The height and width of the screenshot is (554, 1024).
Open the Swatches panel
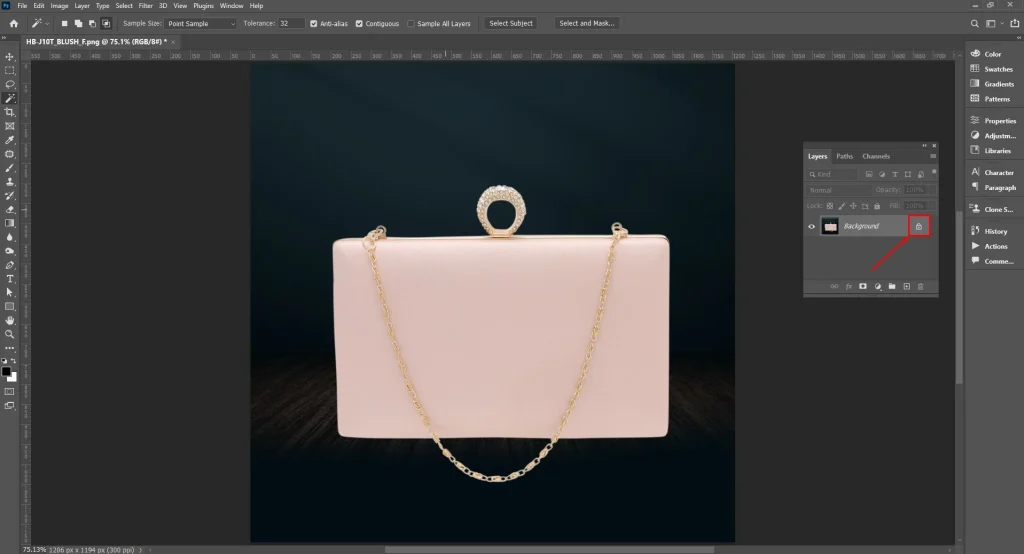click(x=991, y=69)
